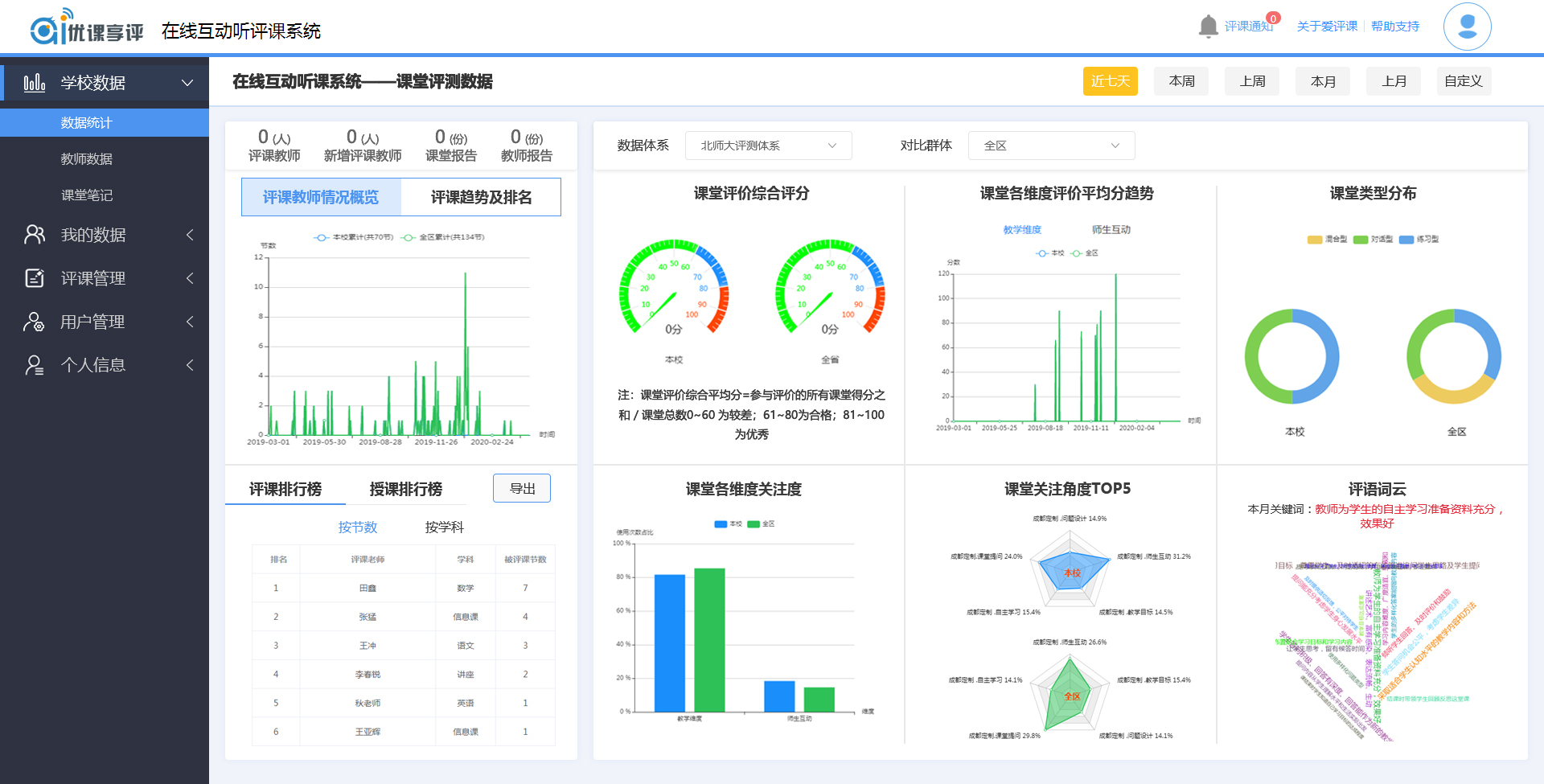Click the 用户管理 user-gear icon
1544x784 pixels.
[34, 322]
